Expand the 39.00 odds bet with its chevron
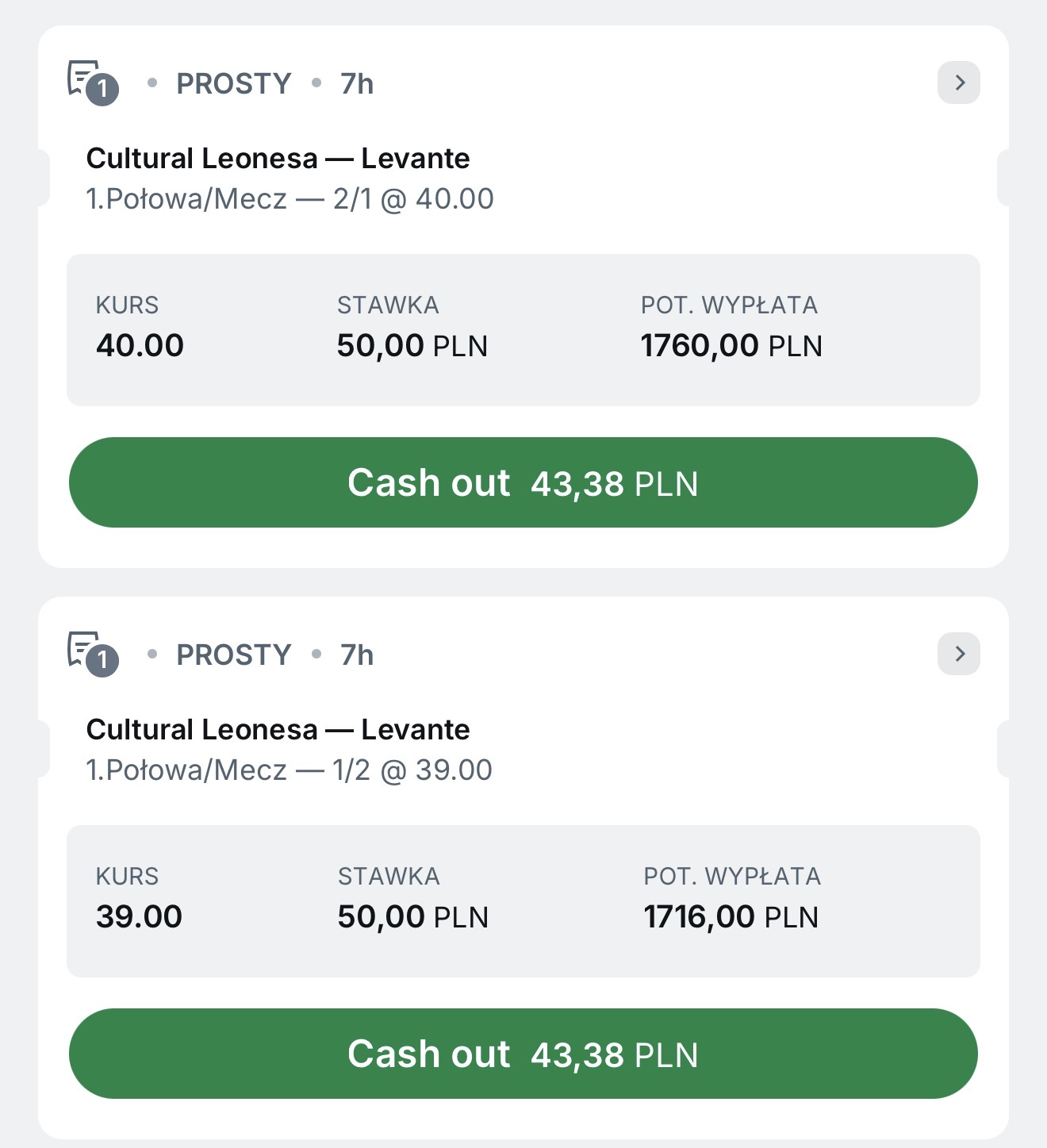1047x1148 pixels. [x=958, y=654]
